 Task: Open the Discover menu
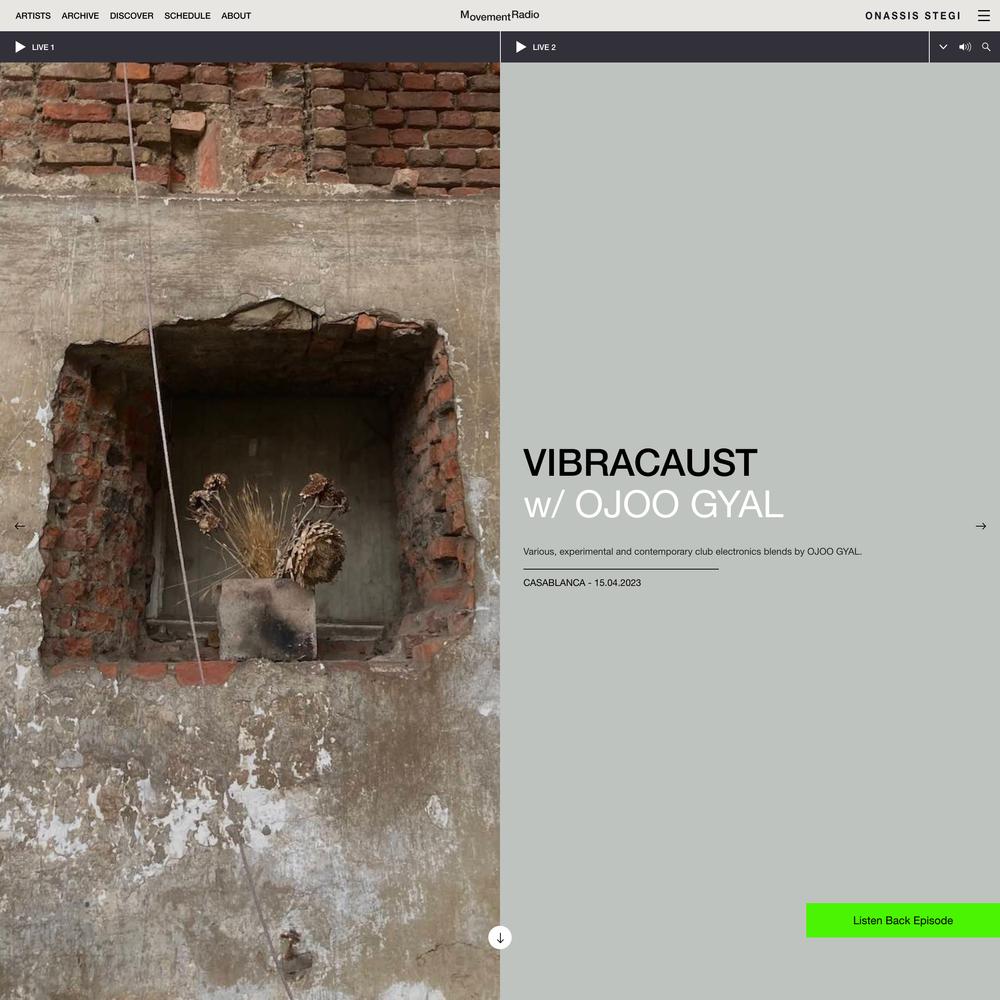131,15
